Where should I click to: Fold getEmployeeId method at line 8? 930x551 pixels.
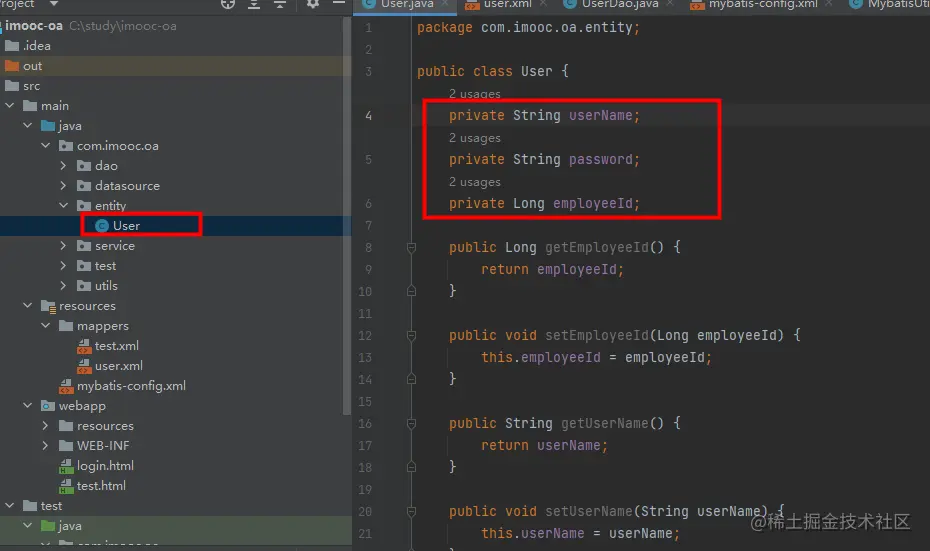point(412,247)
